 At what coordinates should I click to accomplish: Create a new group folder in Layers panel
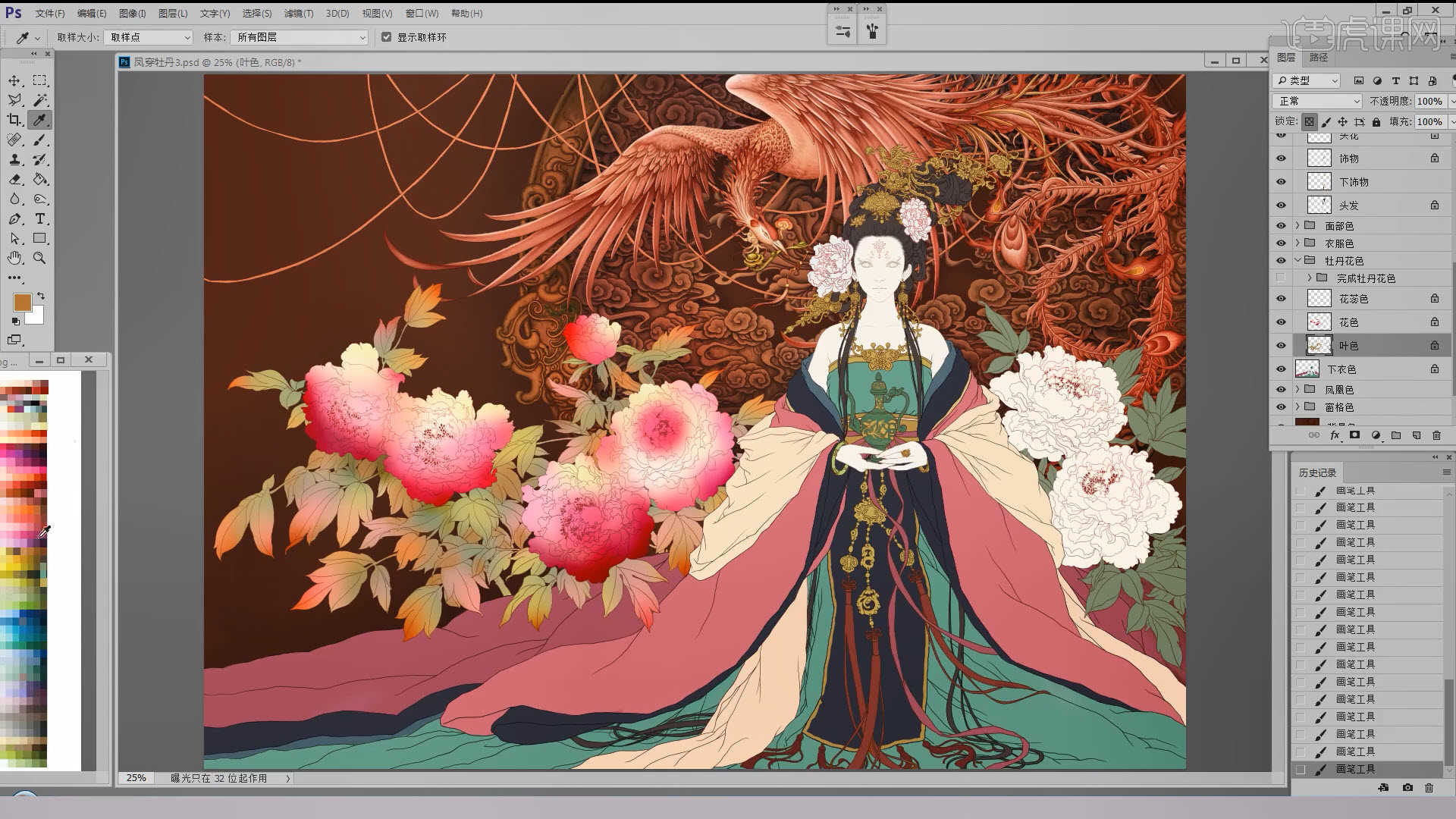tap(1396, 435)
